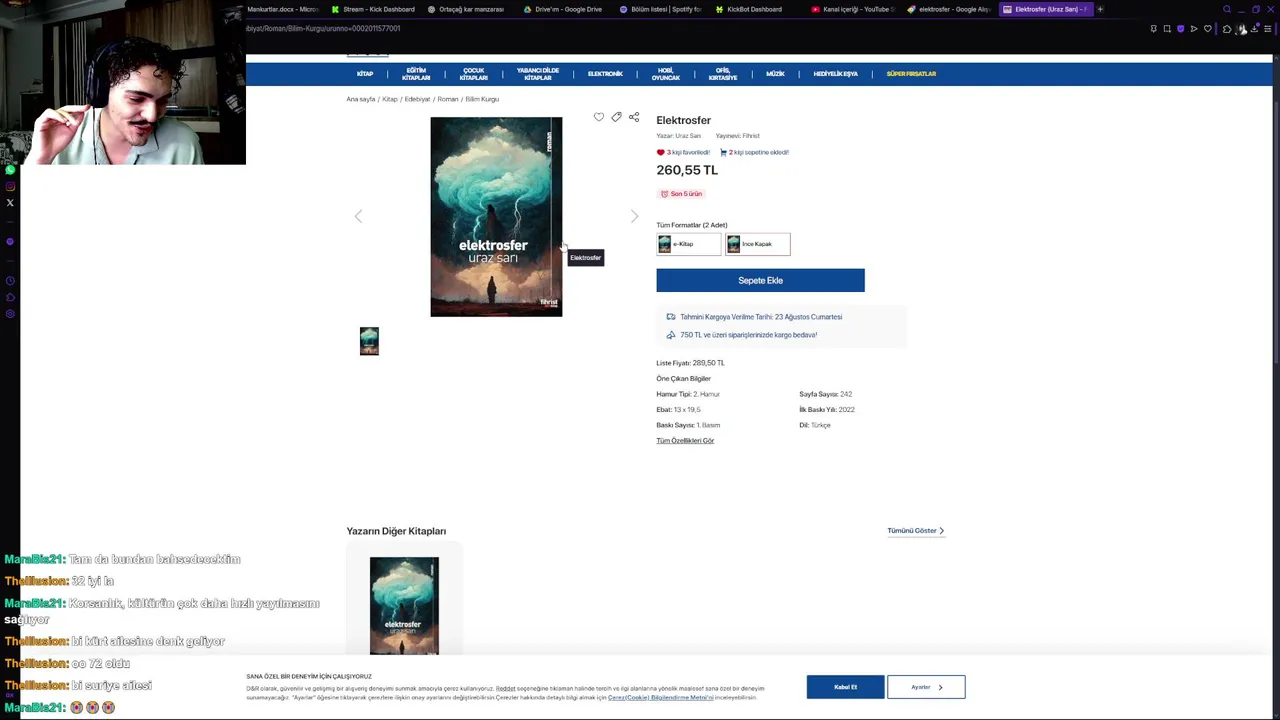Open publisher Fihrist link

[751, 136]
